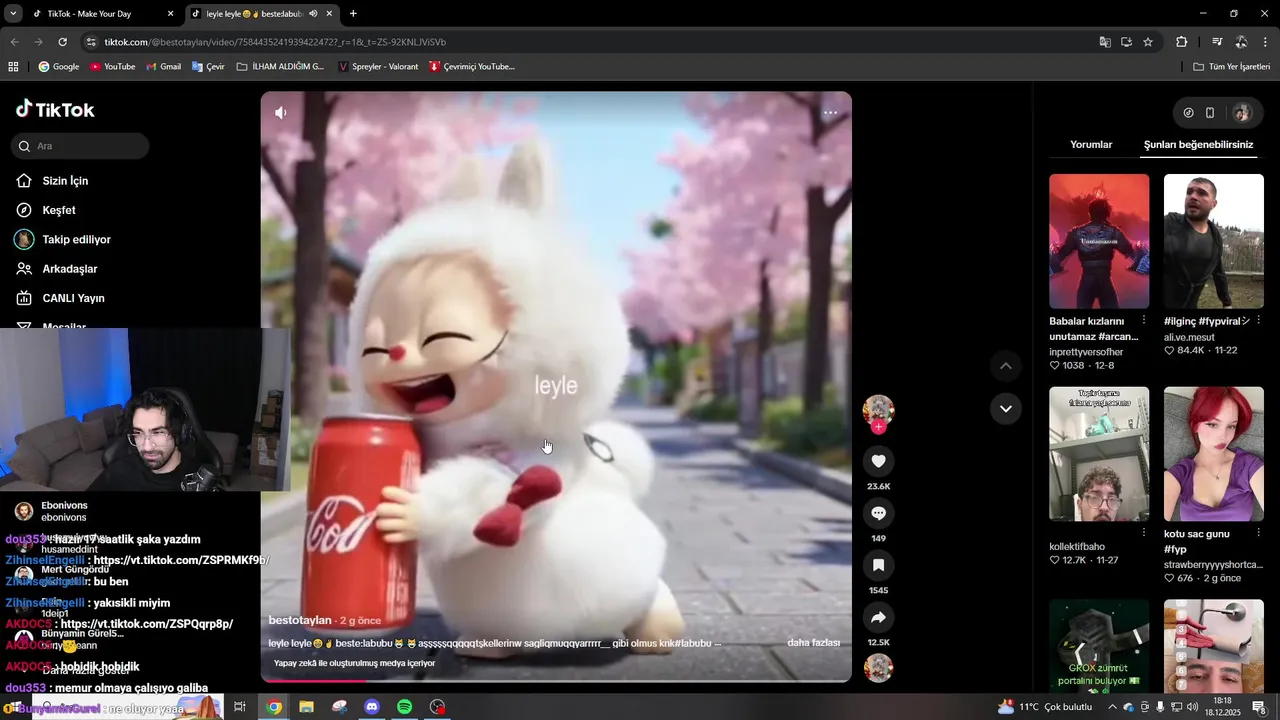Open the bestotaylan username on the video
The image size is (1280, 720).
click(x=300, y=620)
